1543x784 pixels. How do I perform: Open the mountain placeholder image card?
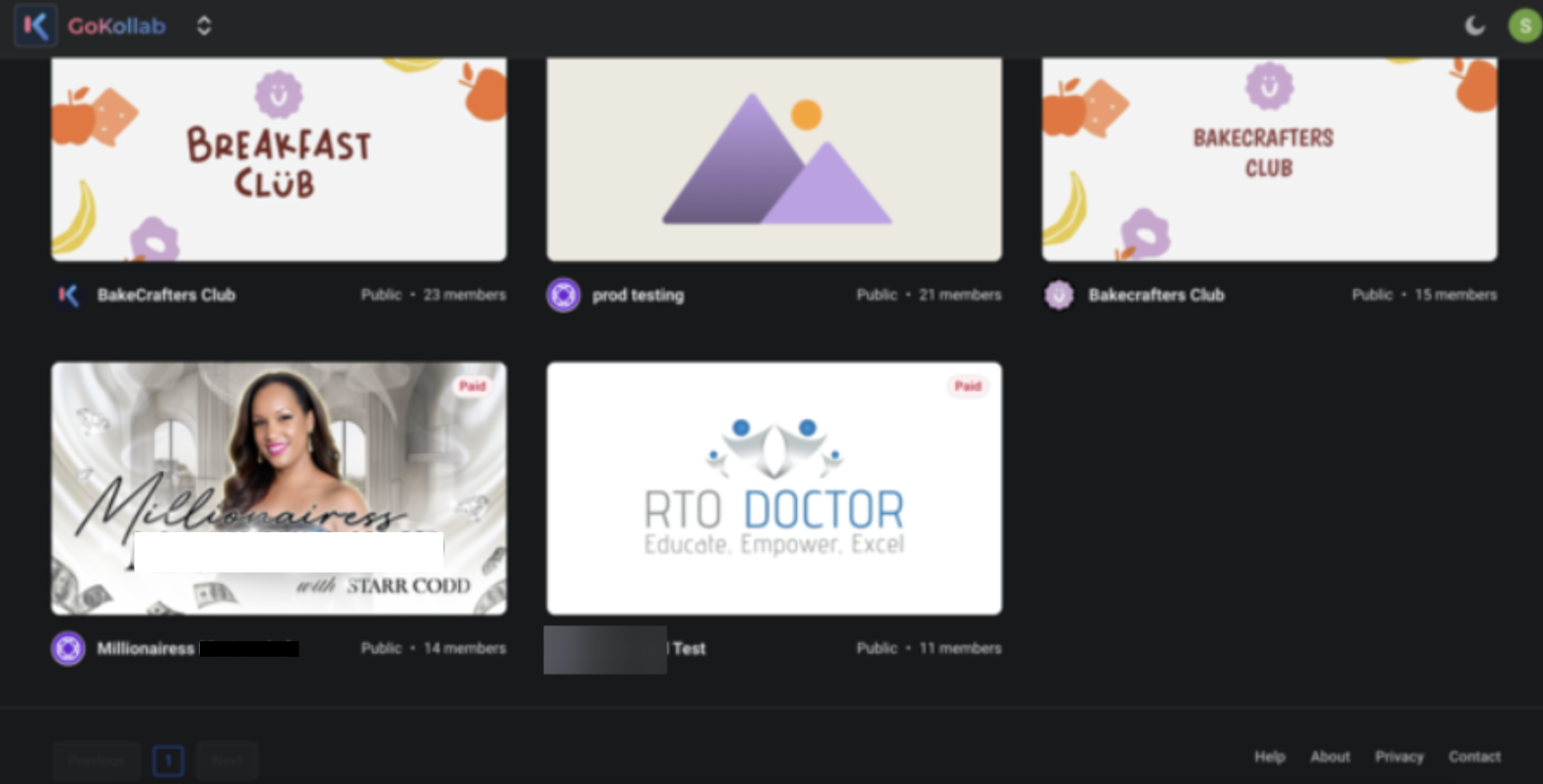pos(774,158)
